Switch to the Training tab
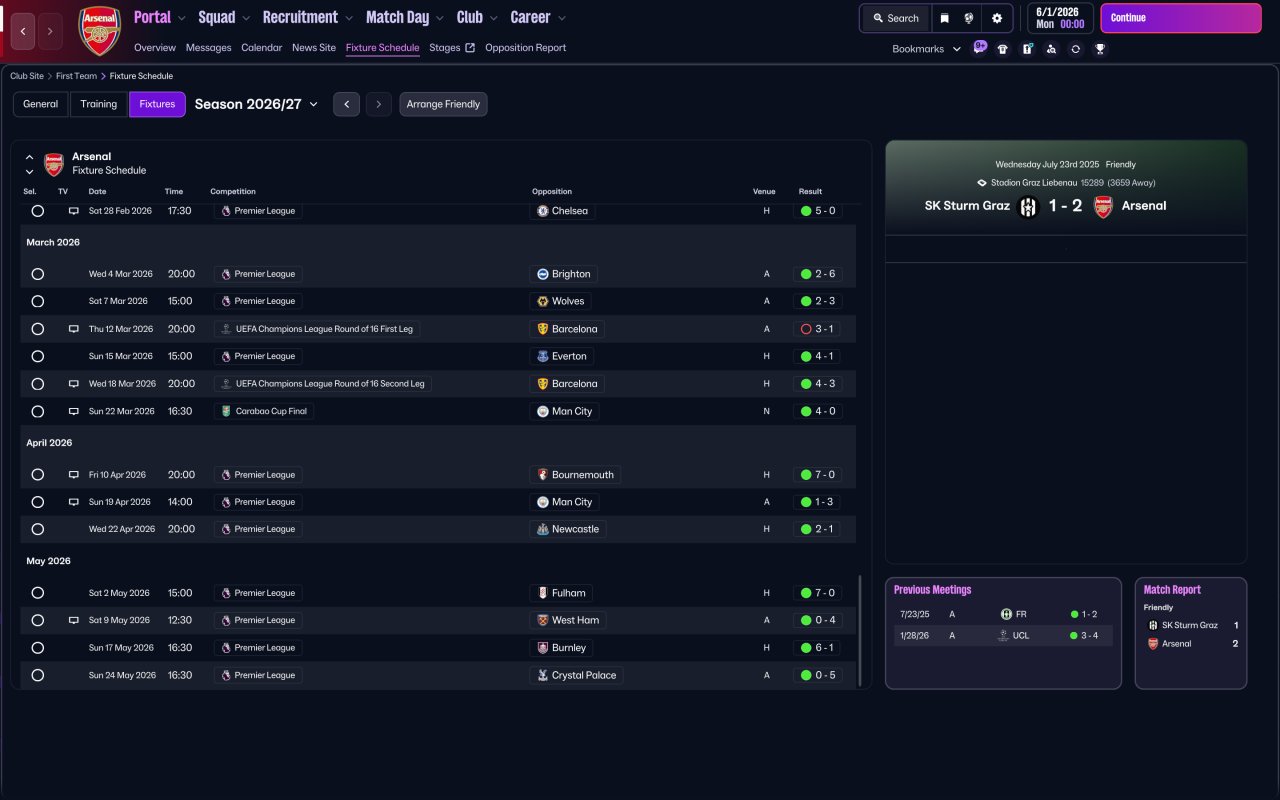Image resolution: width=1280 pixels, height=800 pixels. click(x=99, y=104)
